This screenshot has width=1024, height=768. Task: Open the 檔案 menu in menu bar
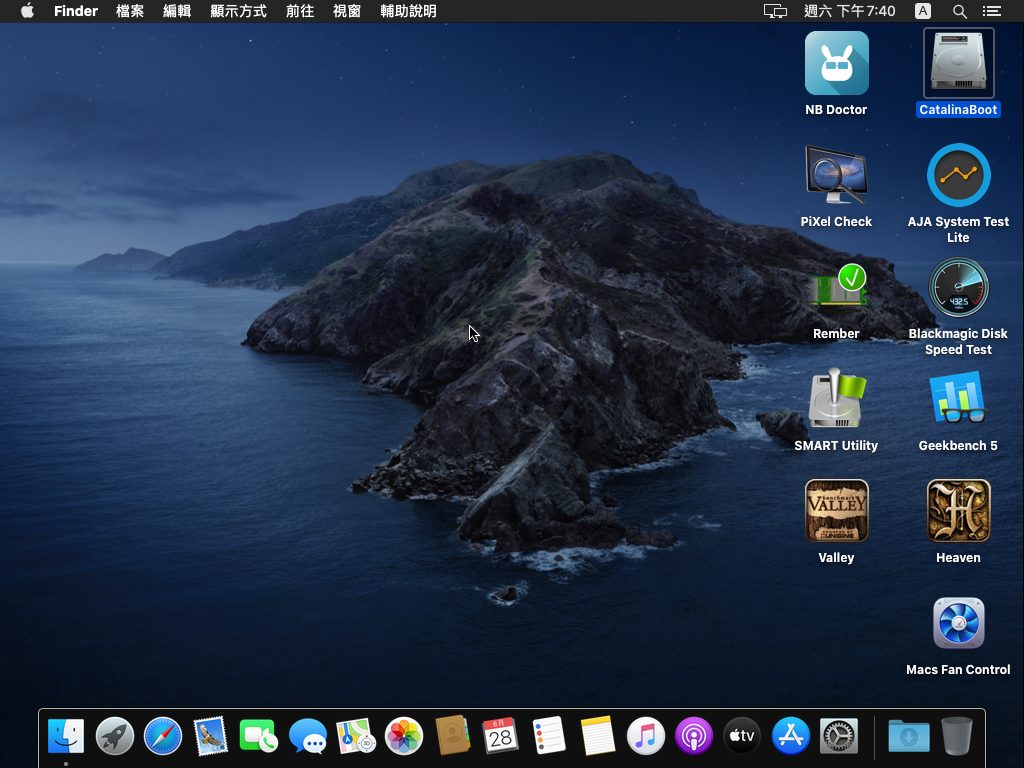130,11
